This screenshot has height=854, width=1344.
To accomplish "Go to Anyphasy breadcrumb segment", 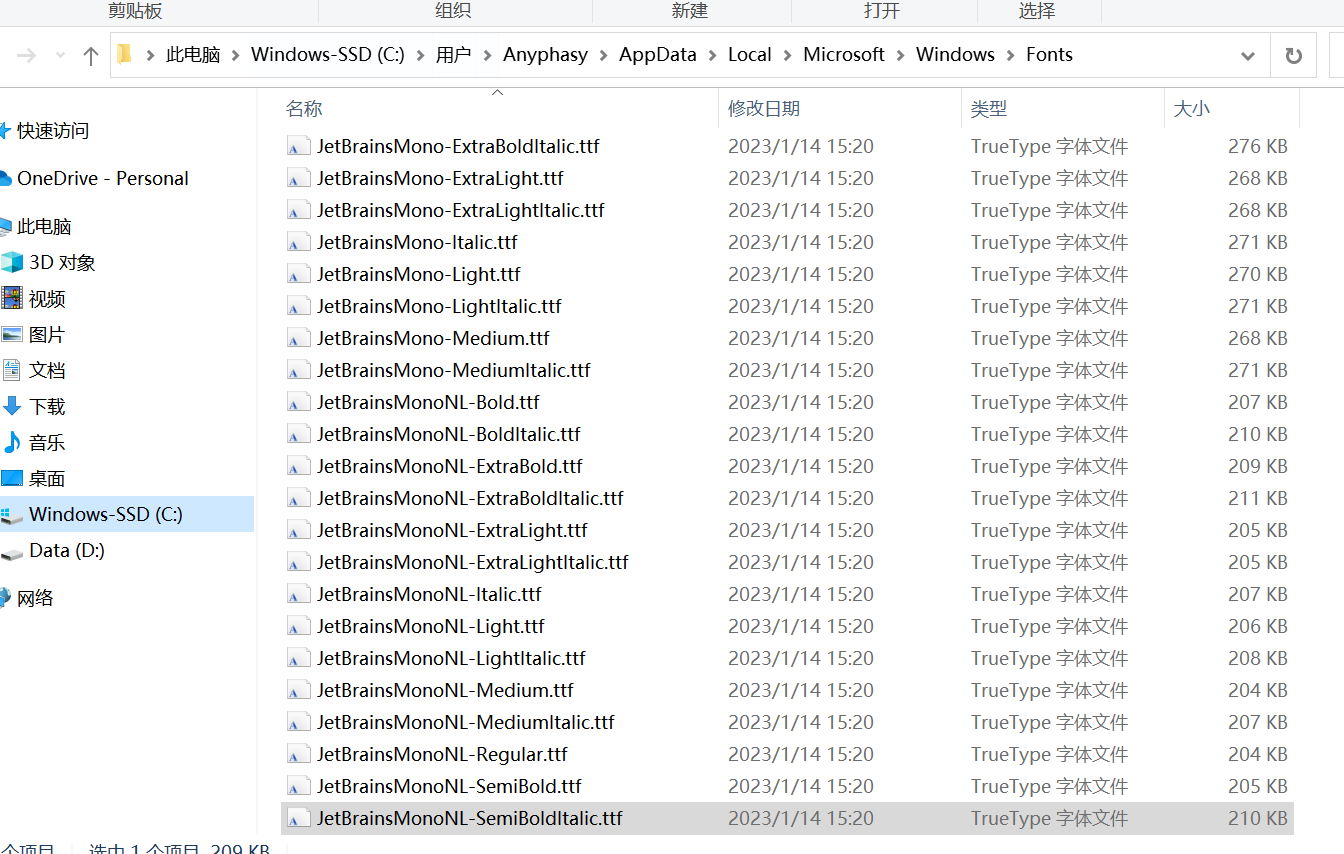I will [545, 55].
